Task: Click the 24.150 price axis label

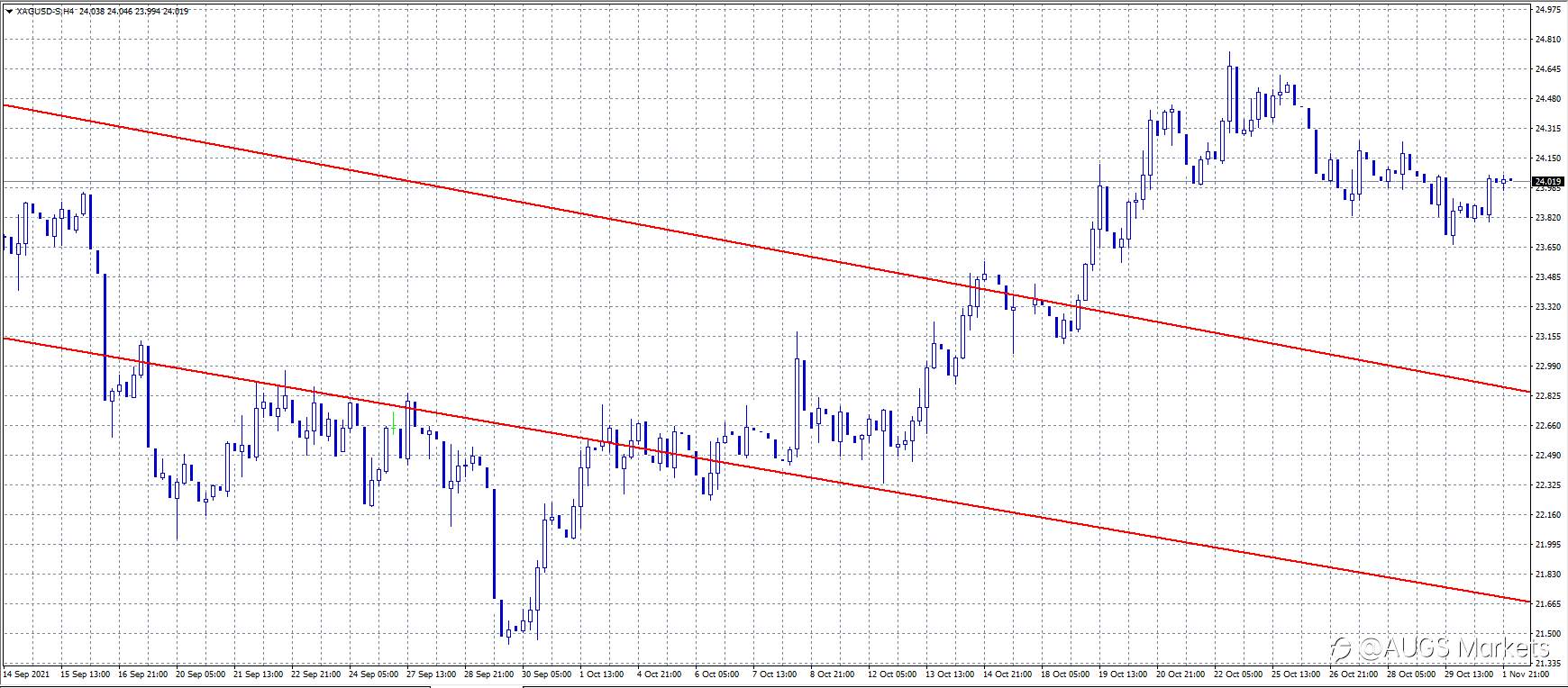Action: point(1548,158)
